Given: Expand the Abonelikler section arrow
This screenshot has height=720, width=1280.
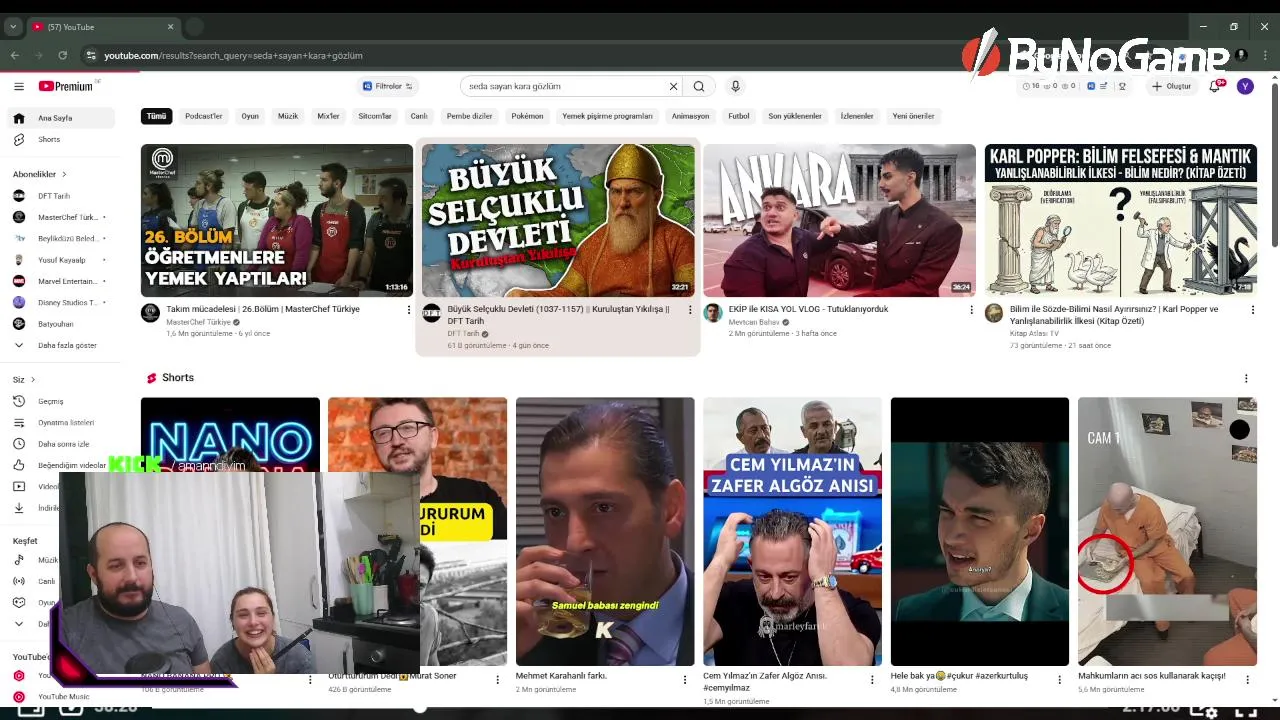Looking at the screenshot, I should pos(64,174).
